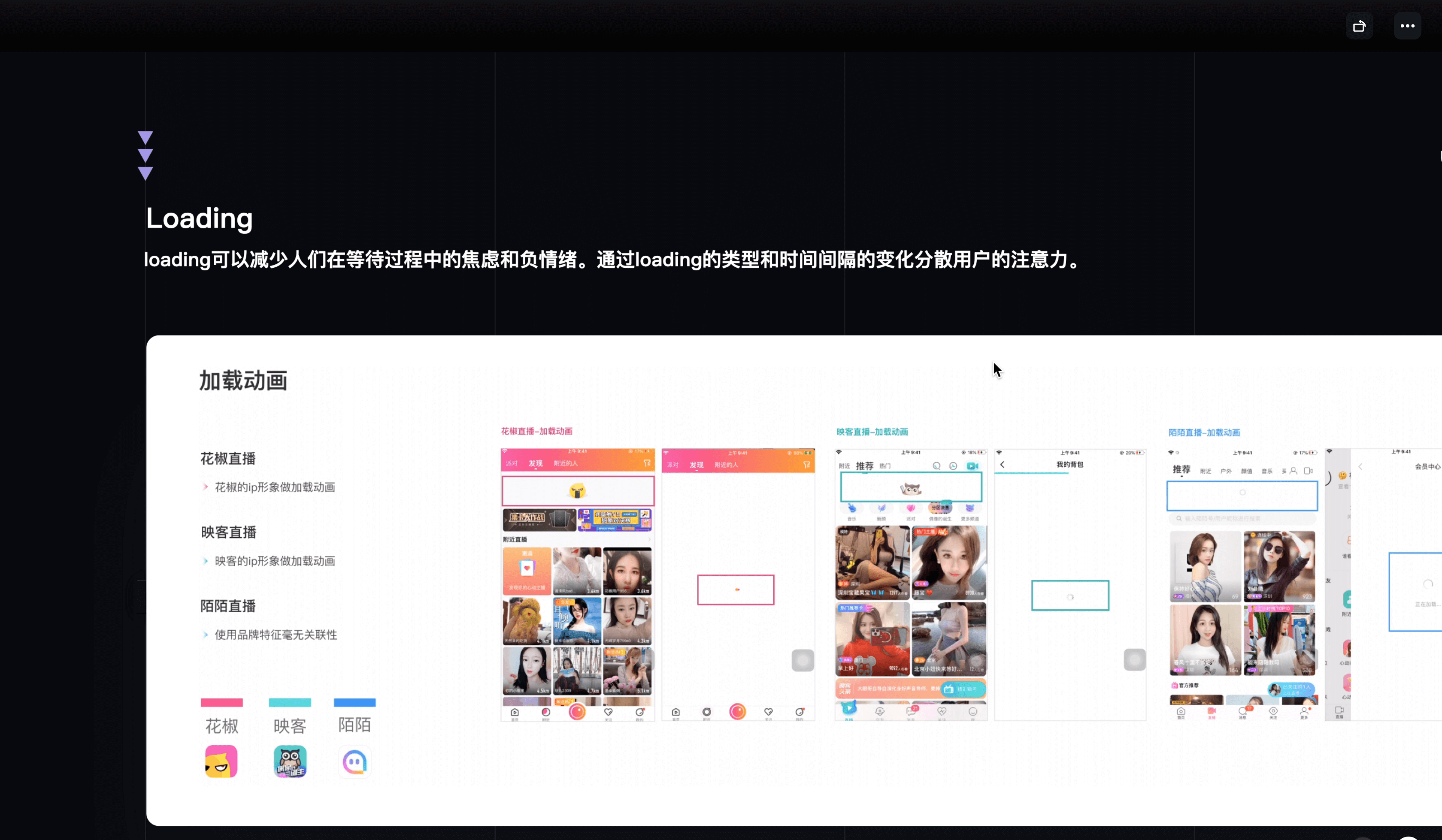The width and height of the screenshot is (1442, 840).
Task: Tap the 音乐 channel icon in Inke screenshot
Action: point(852,509)
